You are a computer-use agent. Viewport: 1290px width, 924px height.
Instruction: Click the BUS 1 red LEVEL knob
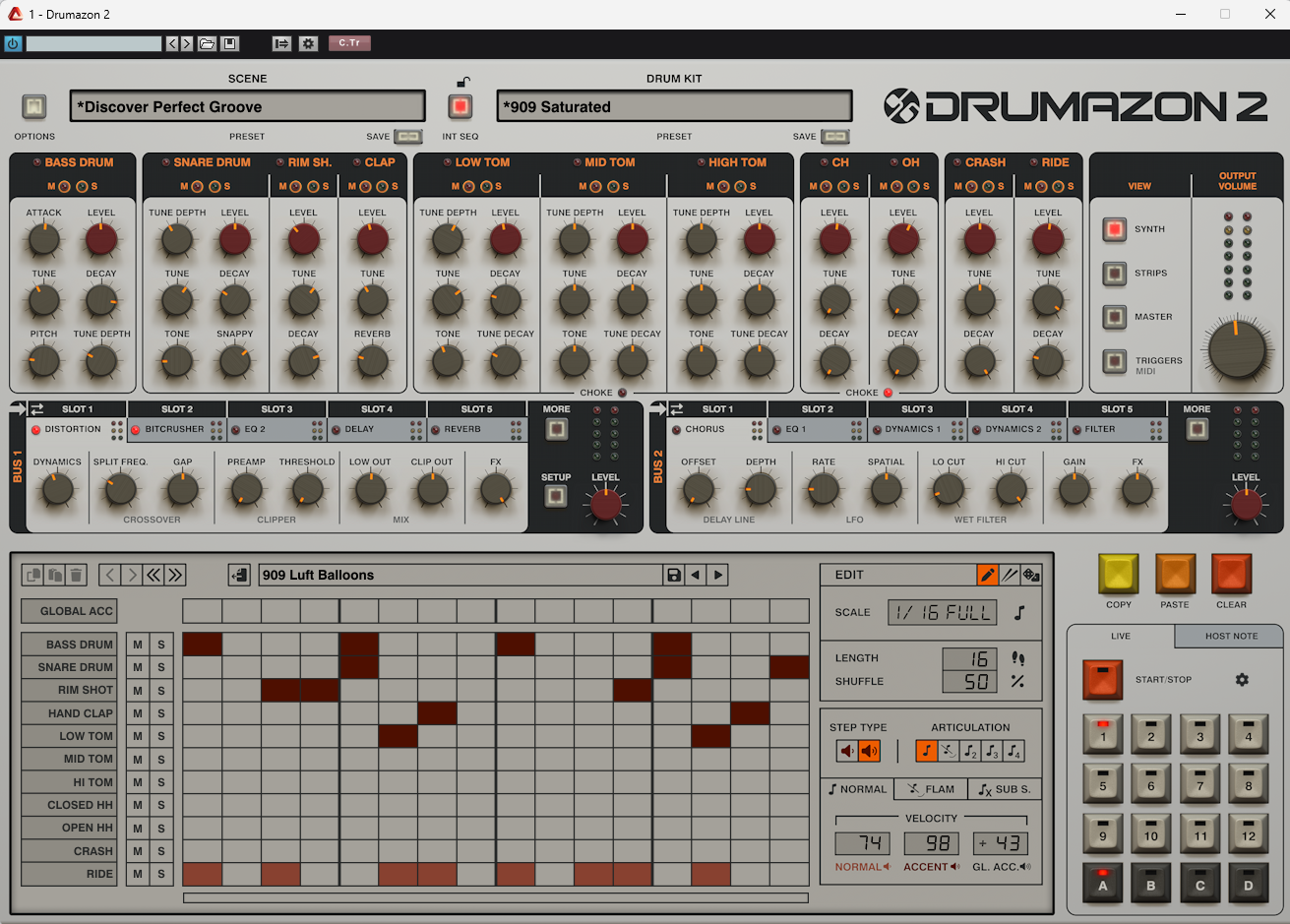[605, 504]
